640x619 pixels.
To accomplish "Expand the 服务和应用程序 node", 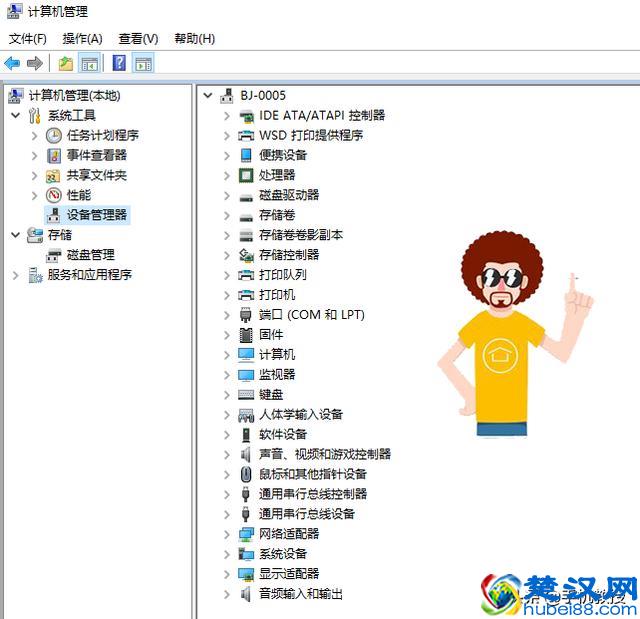I will pos(16,275).
